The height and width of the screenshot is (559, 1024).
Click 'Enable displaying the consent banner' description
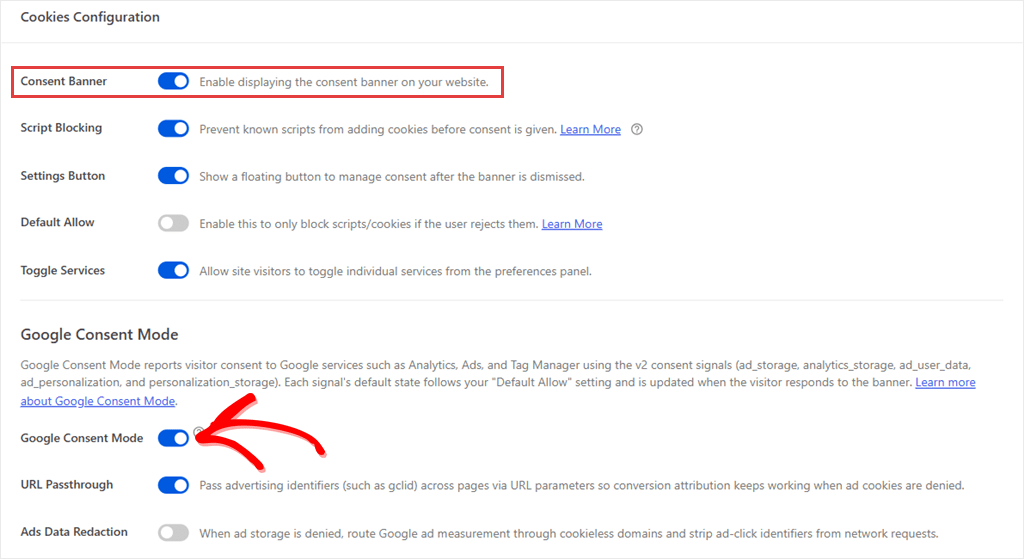(344, 82)
